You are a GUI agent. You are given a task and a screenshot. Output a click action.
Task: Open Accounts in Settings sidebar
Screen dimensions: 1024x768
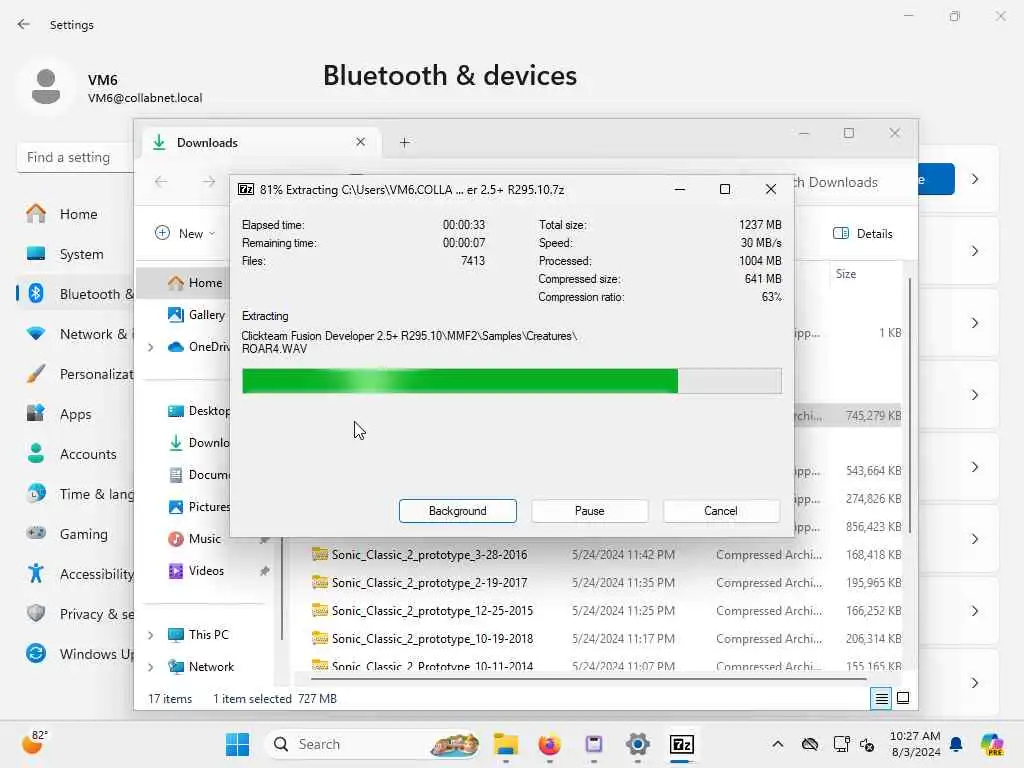point(88,454)
